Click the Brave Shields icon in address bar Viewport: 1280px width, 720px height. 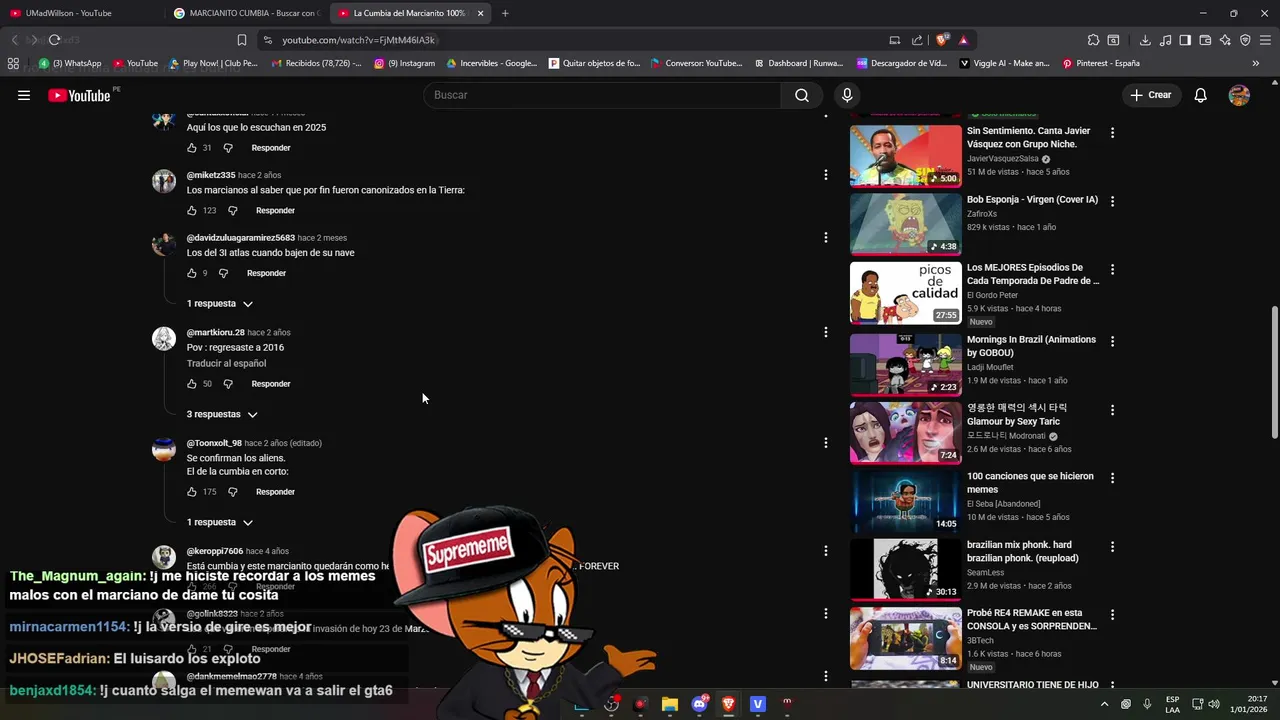pyautogui.click(x=941, y=40)
